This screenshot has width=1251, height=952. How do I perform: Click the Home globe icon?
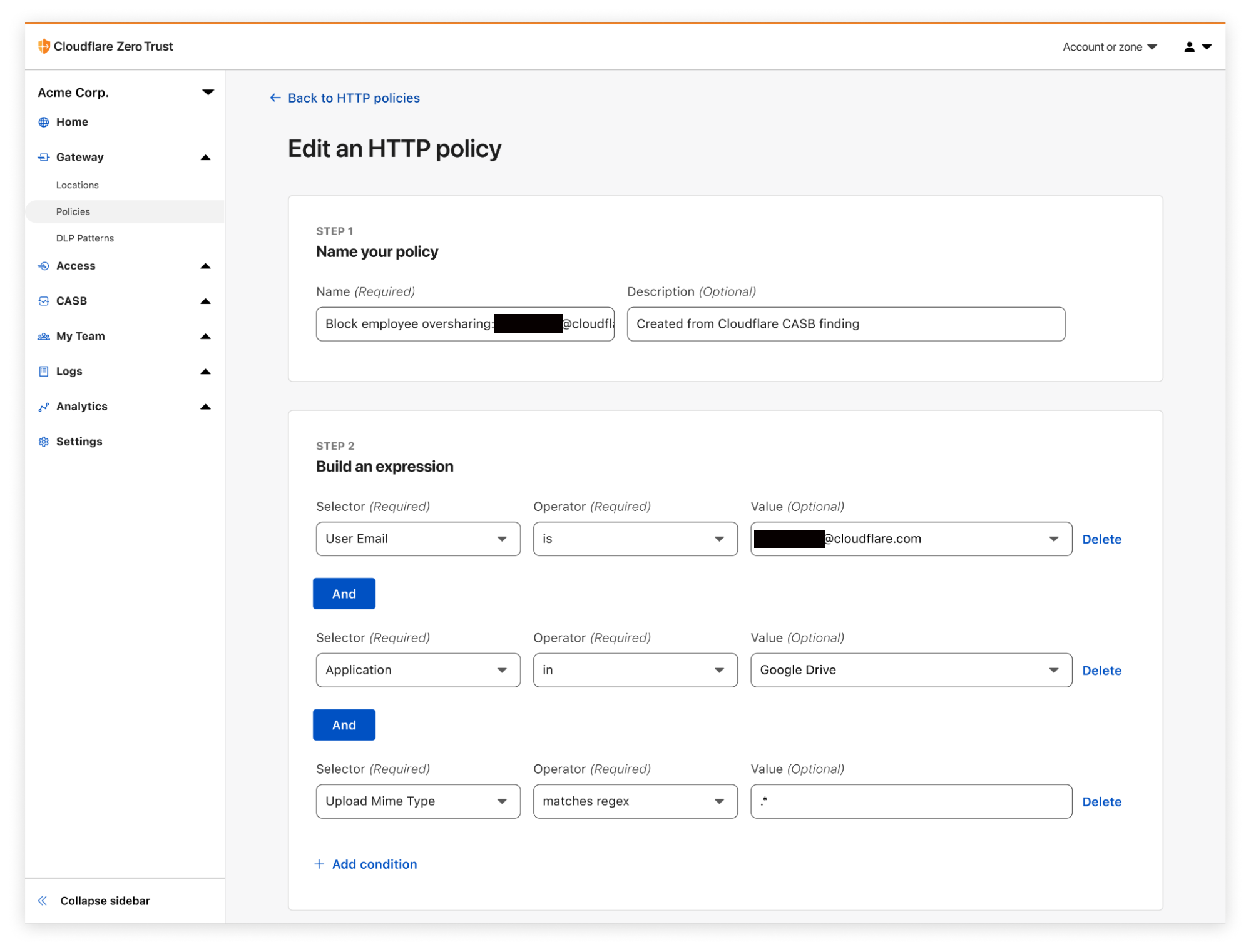pyautogui.click(x=44, y=122)
